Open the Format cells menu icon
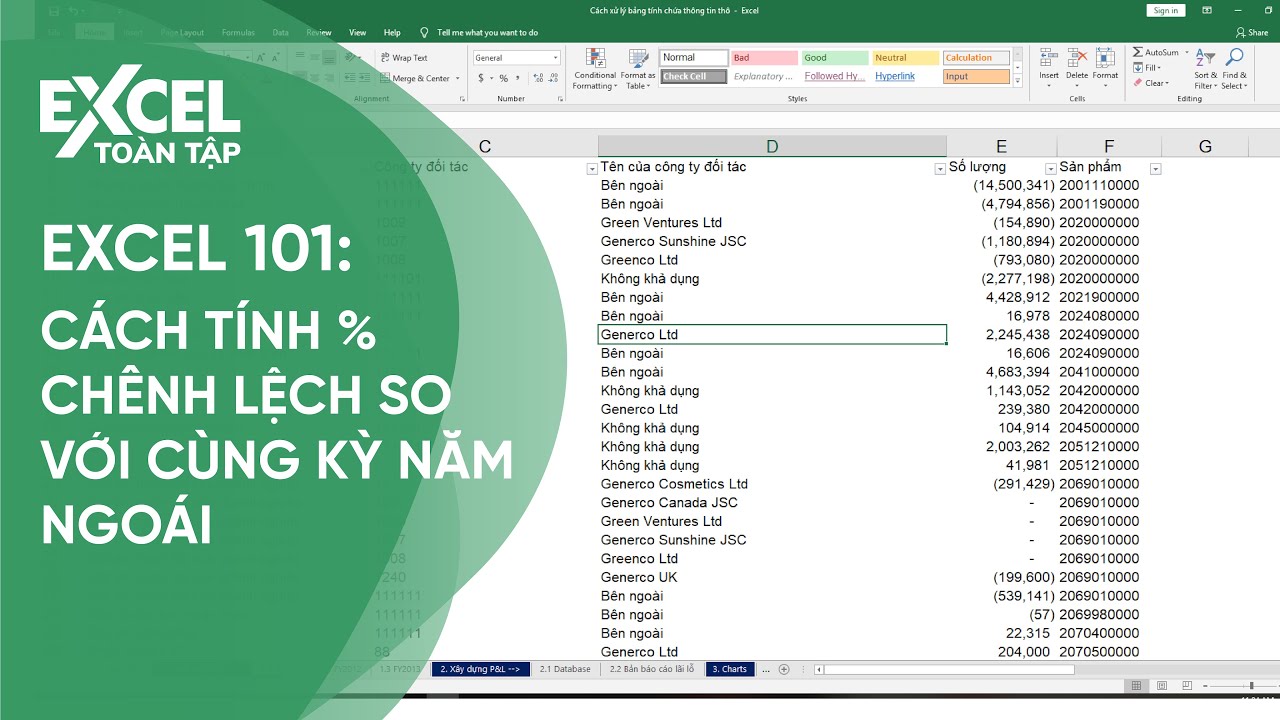This screenshot has height=720, width=1280. (x=1105, y=58)
